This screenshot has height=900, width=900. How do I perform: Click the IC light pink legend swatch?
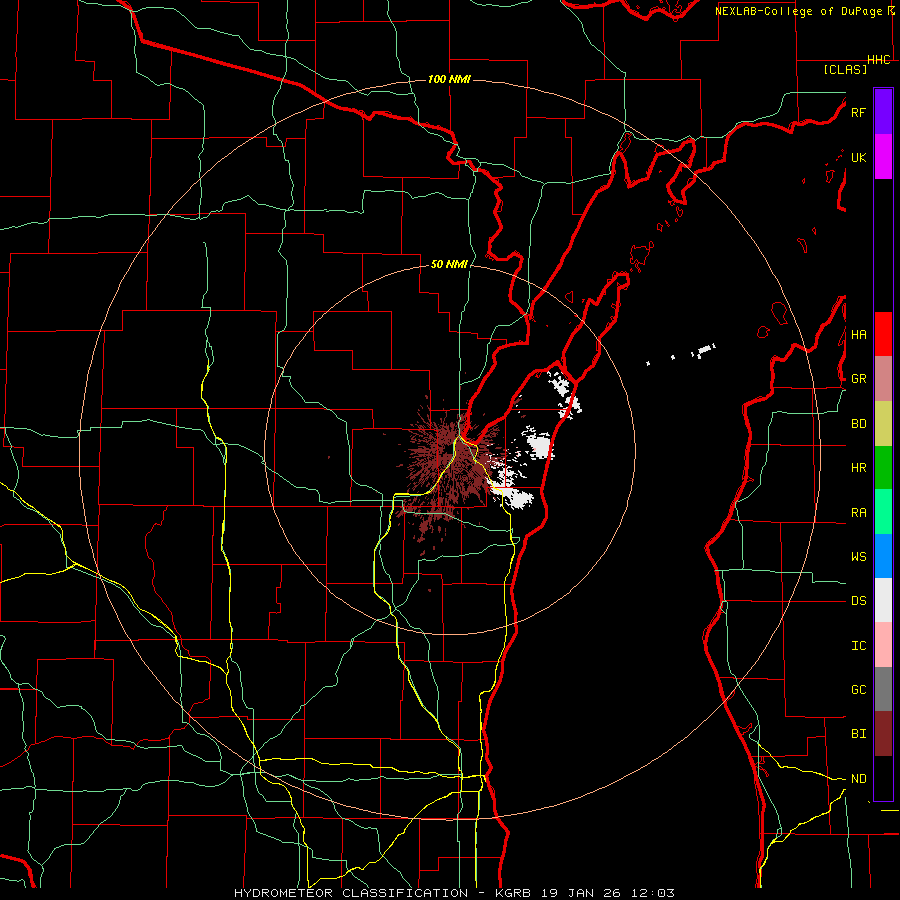[x=883, y=645]
